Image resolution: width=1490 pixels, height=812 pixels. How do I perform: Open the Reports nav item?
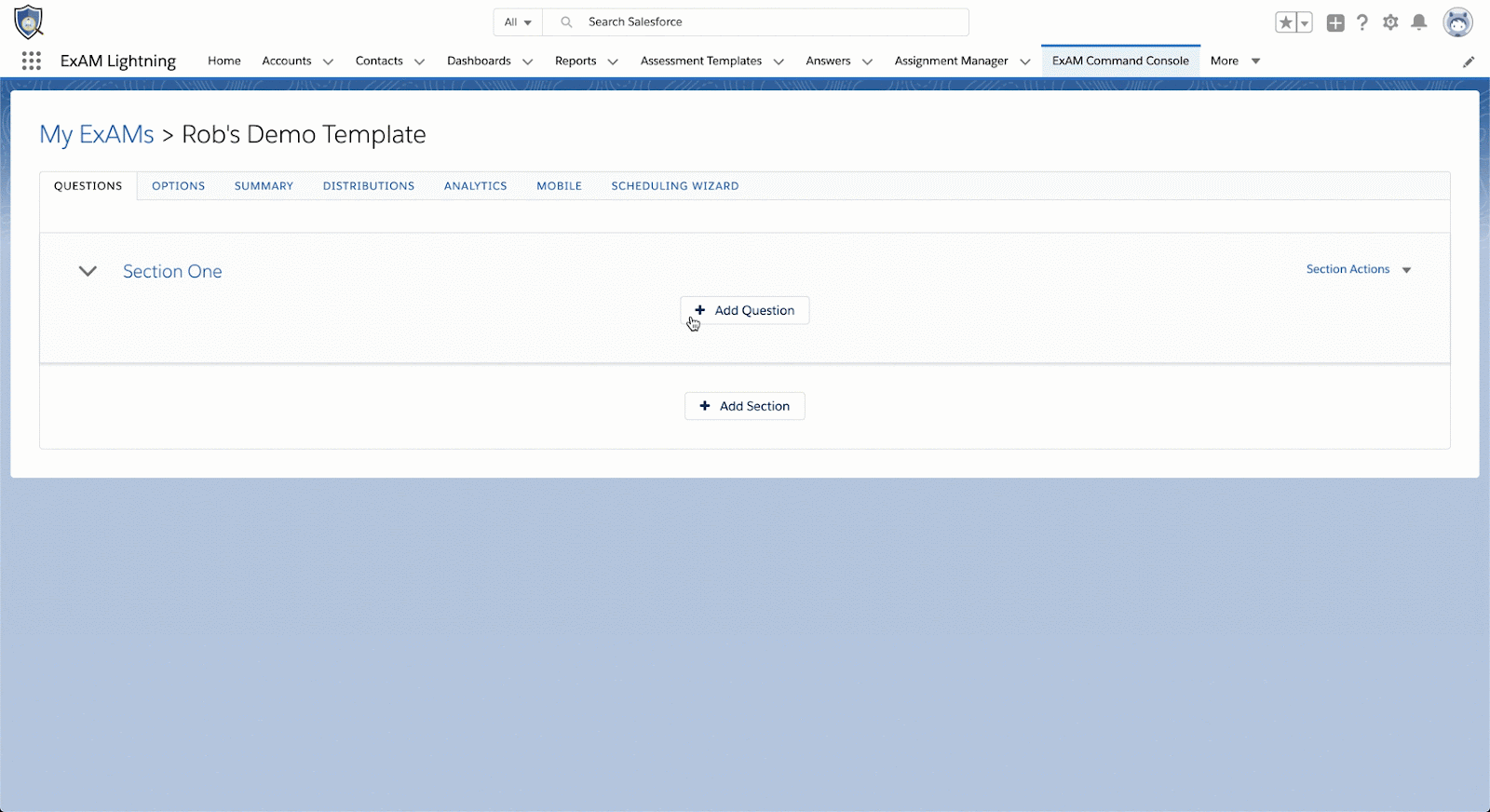(x=576, y=61)
